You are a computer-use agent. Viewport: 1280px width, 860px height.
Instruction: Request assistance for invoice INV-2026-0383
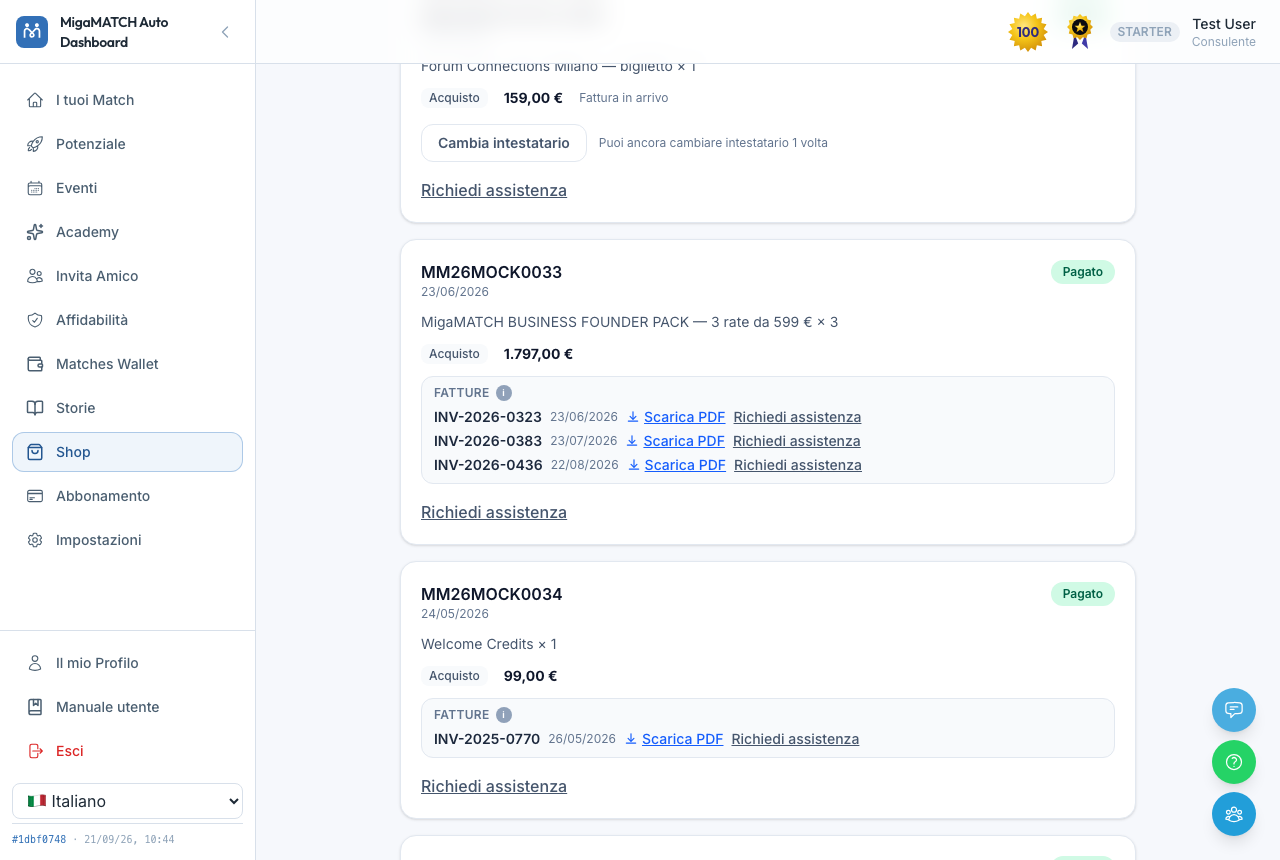[x=797, y=441]
